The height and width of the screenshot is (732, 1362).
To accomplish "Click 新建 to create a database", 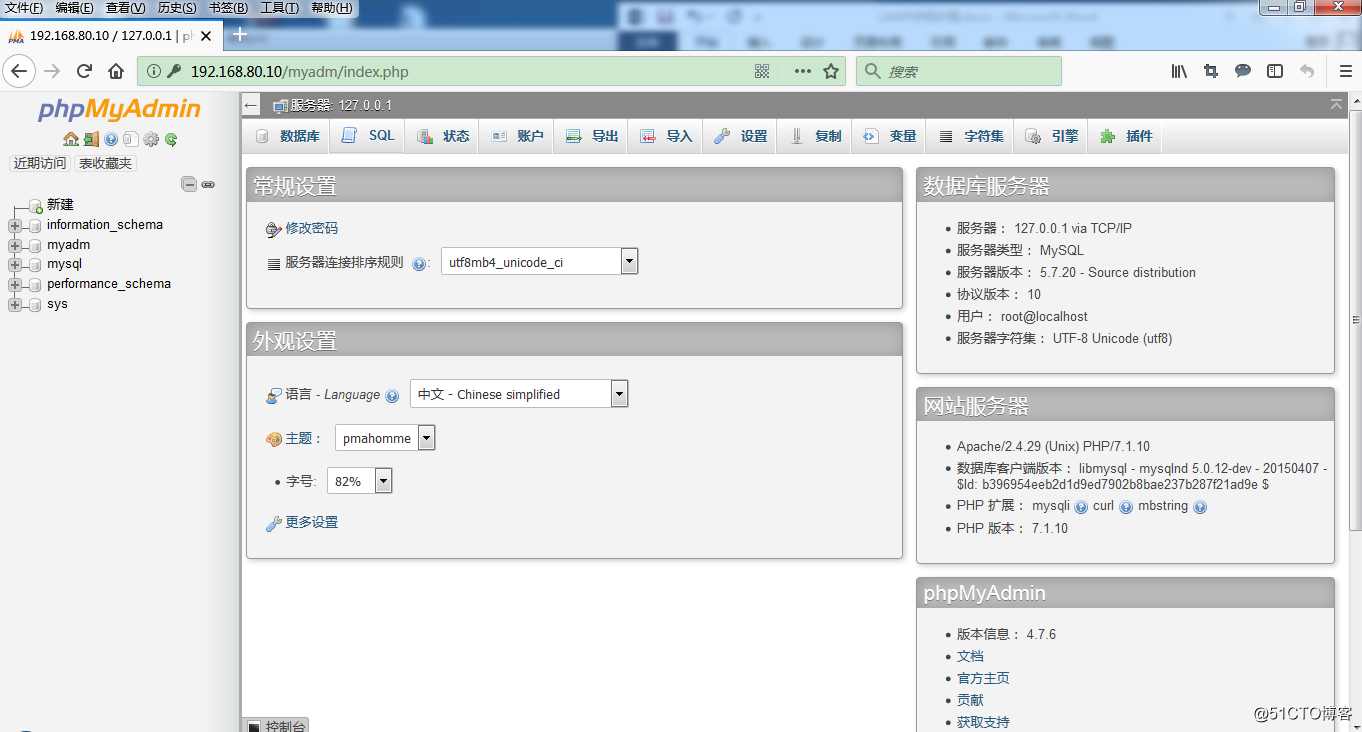I will 60,205.
